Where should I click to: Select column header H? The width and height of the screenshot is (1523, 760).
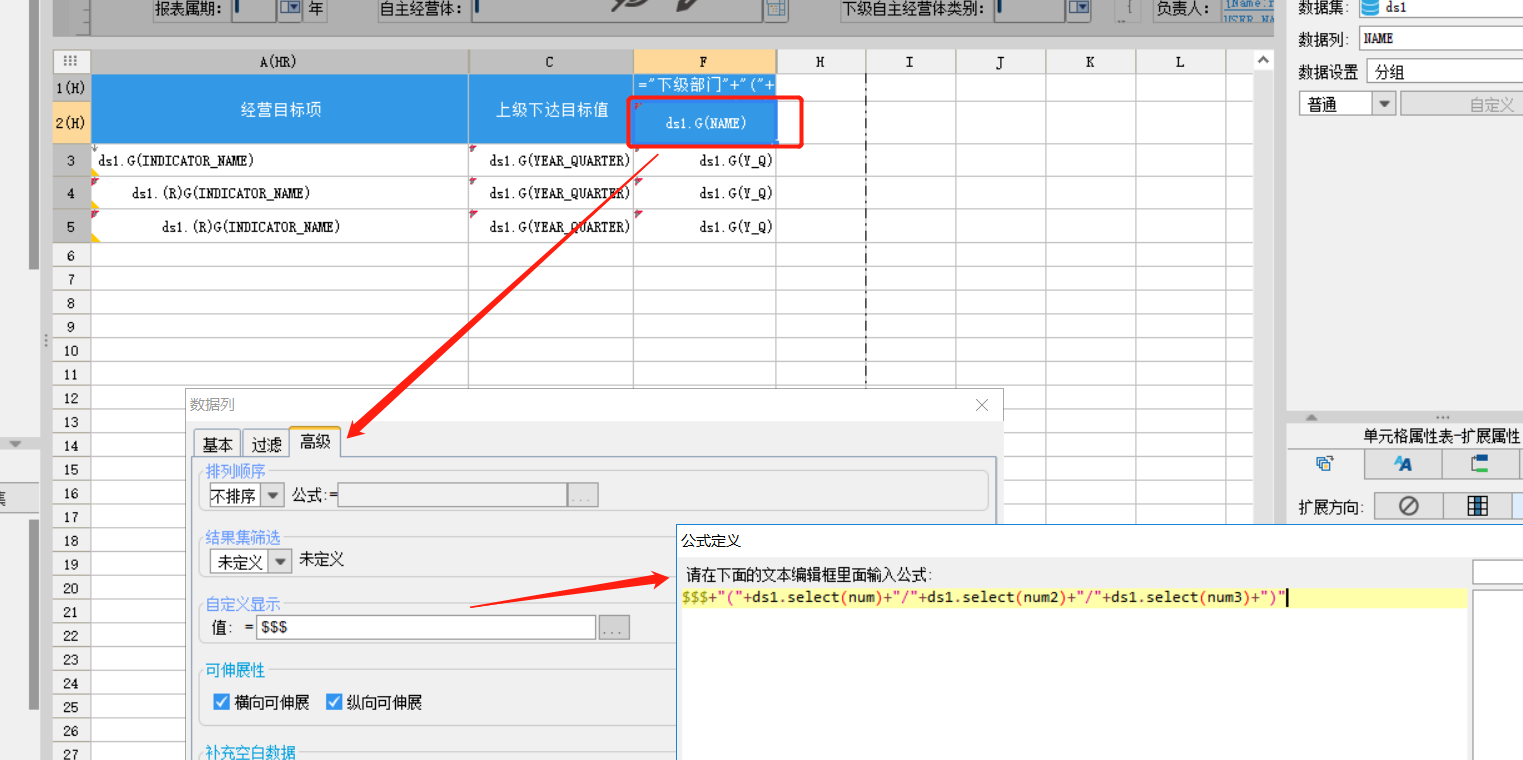[821, 62]
